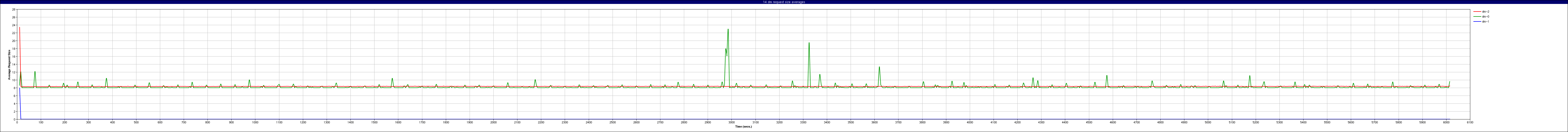Click the tallest green spike near 3000 seconds

point(728,29)
